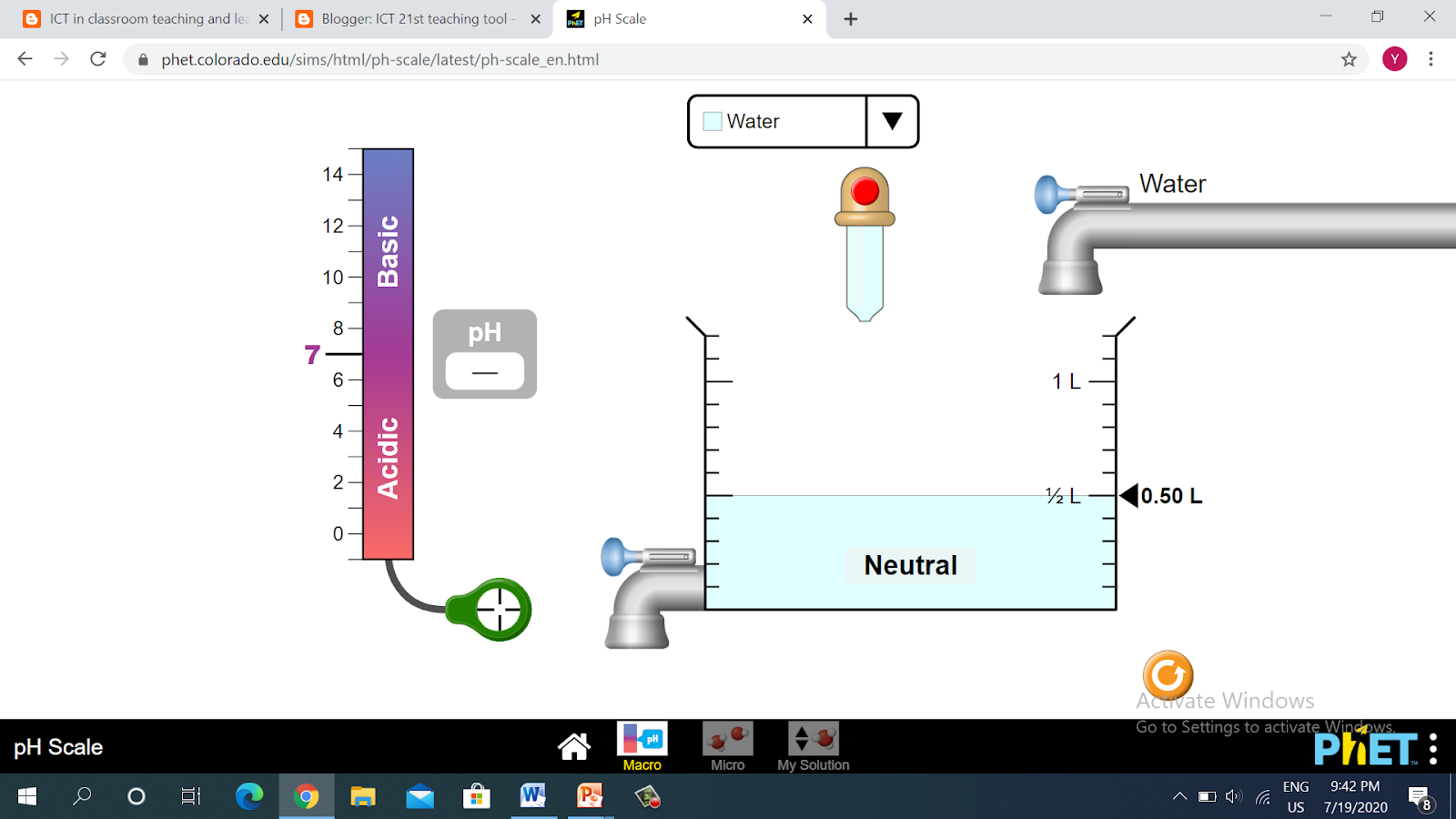Screen dimensions: 1456x819
Task: Bookmark the page with the star icon
Action: 1347,59
